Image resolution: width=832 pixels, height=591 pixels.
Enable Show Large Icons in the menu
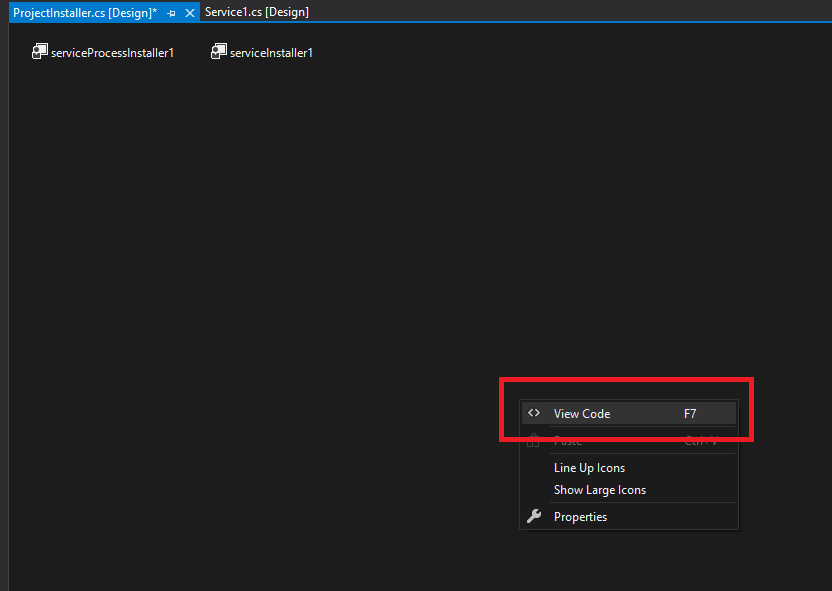[x=600, y=490]
